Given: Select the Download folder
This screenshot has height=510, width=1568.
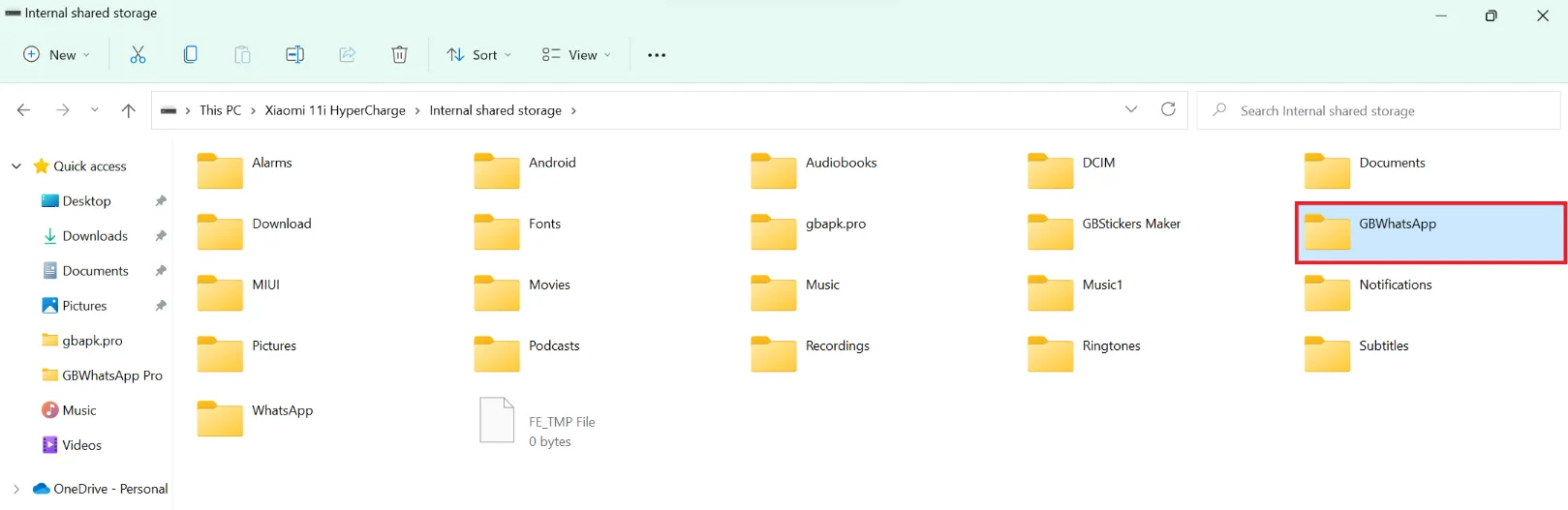Looking at the screenshot, I should pyautogui.click(x=254, y=232).
